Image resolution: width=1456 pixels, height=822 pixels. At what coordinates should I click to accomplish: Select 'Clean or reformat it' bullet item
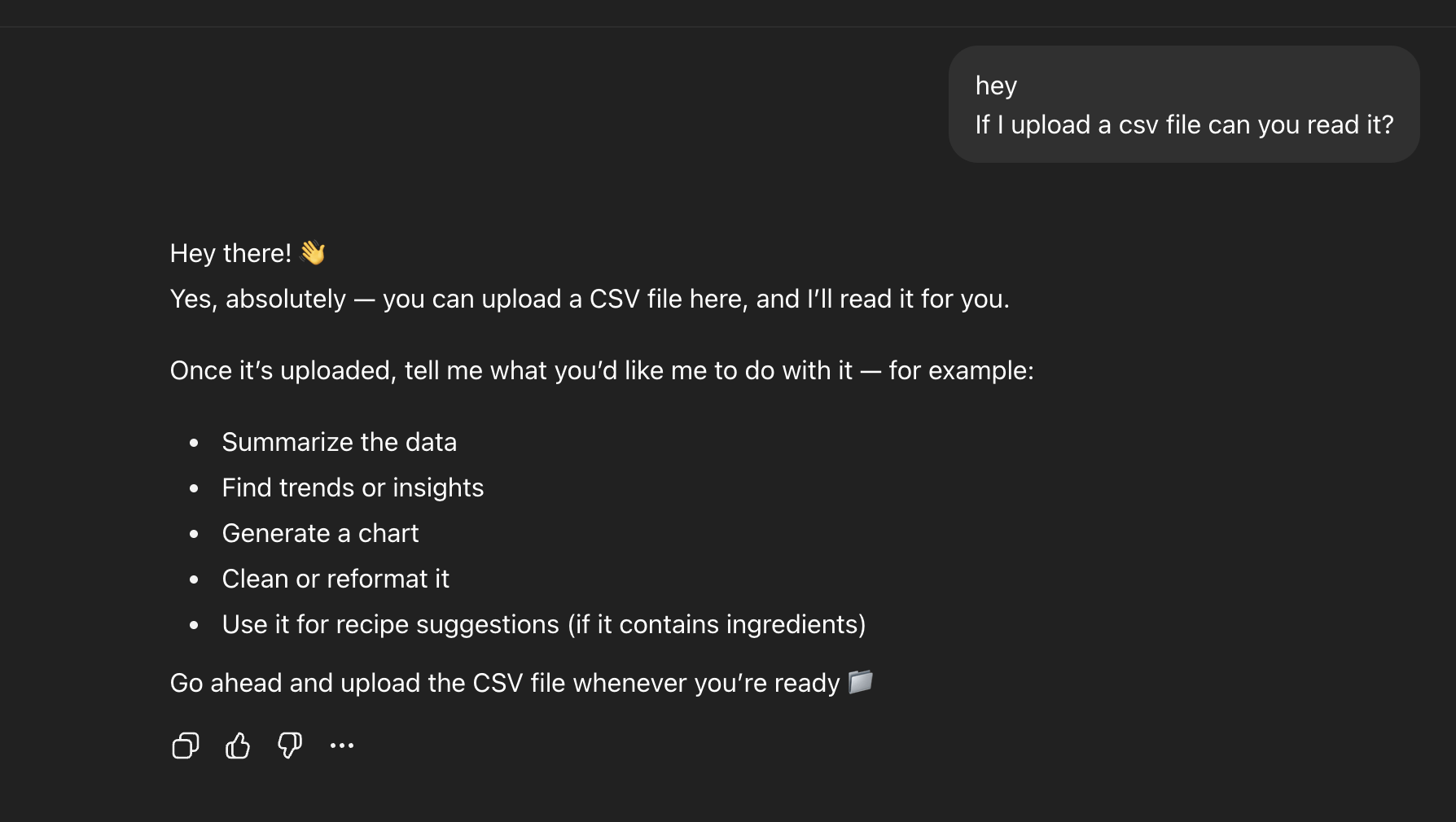[x=335, y=579]
